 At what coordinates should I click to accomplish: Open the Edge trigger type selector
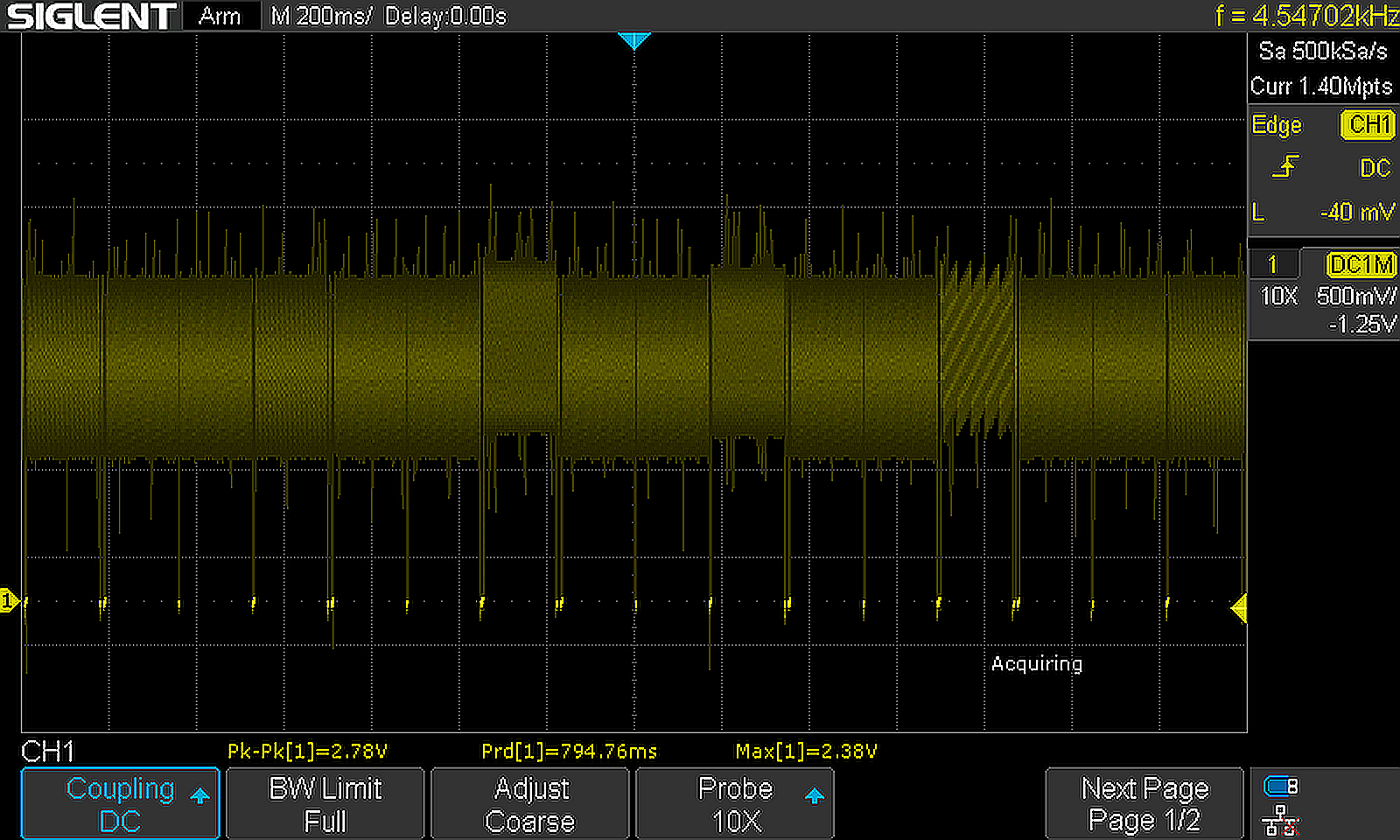1277,125
